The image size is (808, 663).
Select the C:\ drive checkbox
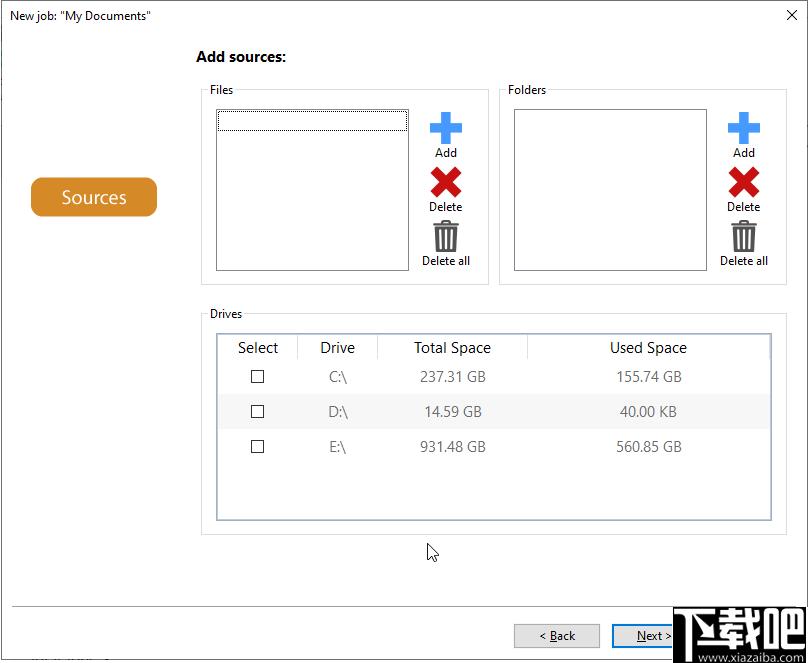pos(258,377)
